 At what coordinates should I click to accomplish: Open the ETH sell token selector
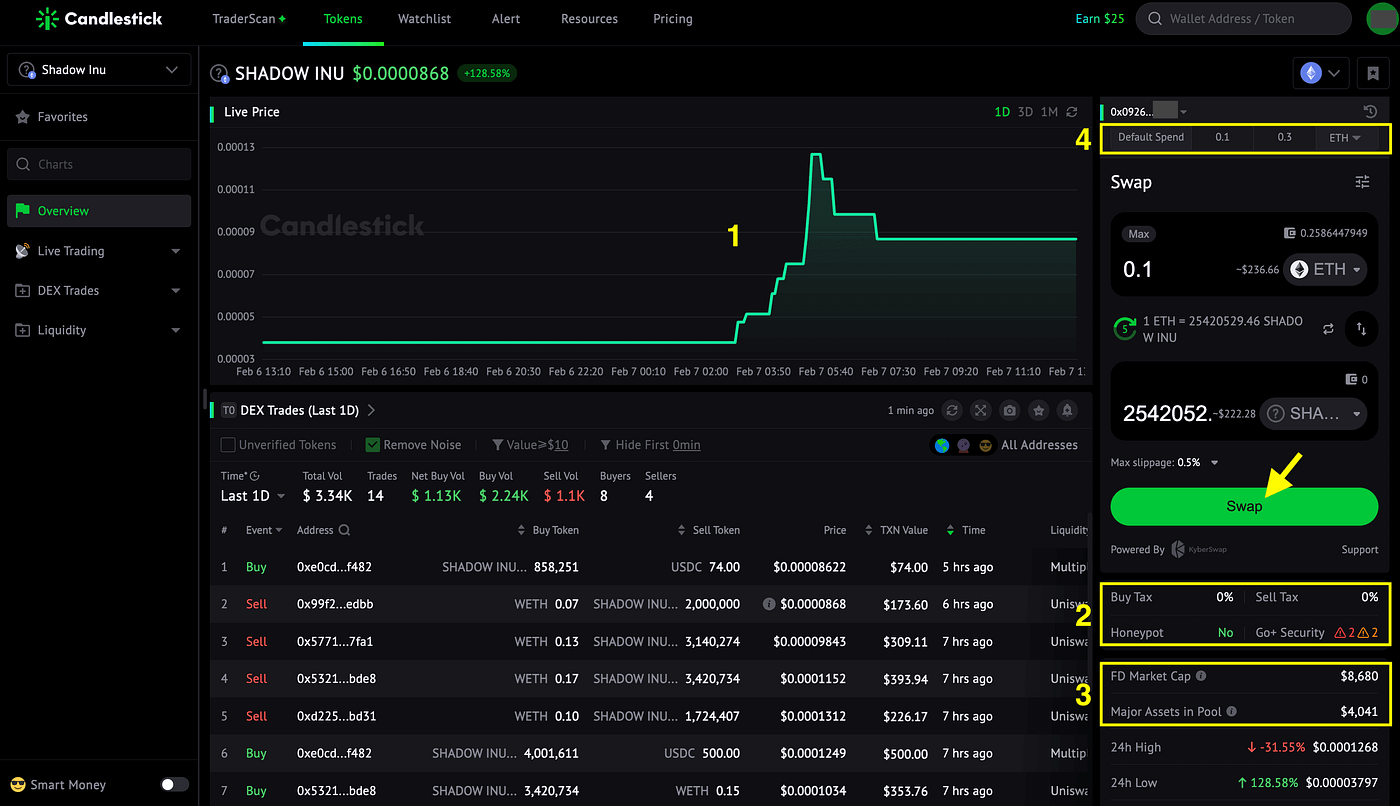1324,269
